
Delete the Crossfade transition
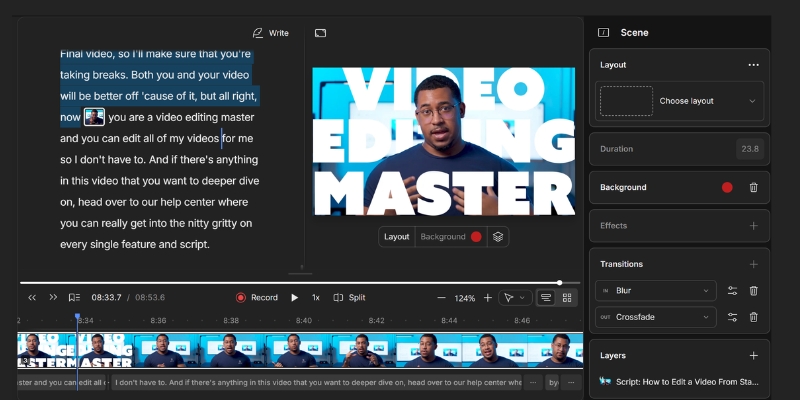tap(754, 317)
